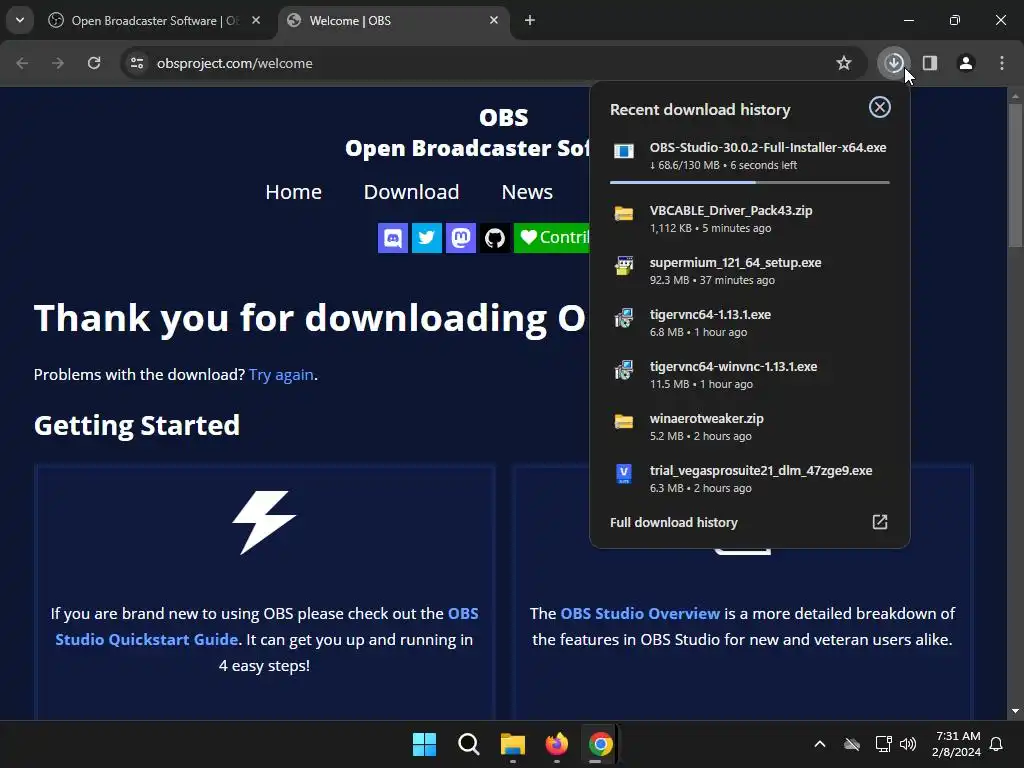Open the Chrome profile menu
Image resolution: width=1024 pixels, height=768 pixels.
[x=966, y=63]
